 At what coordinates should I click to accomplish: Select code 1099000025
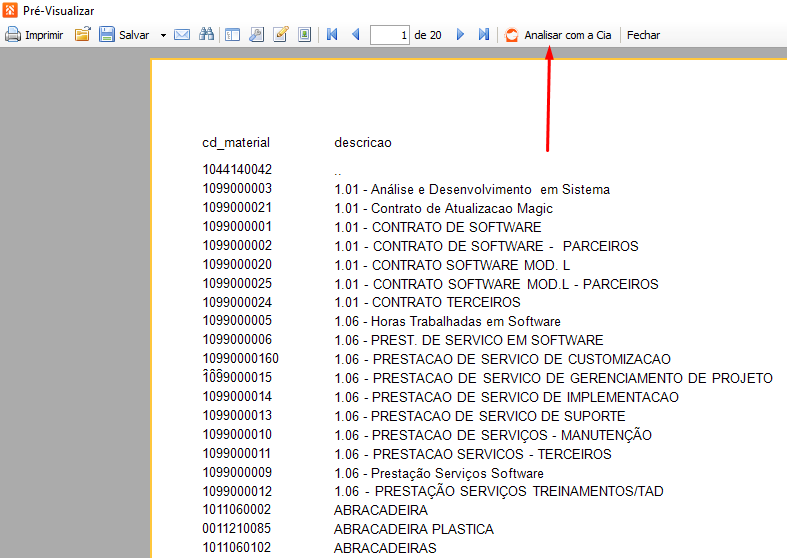237,284
